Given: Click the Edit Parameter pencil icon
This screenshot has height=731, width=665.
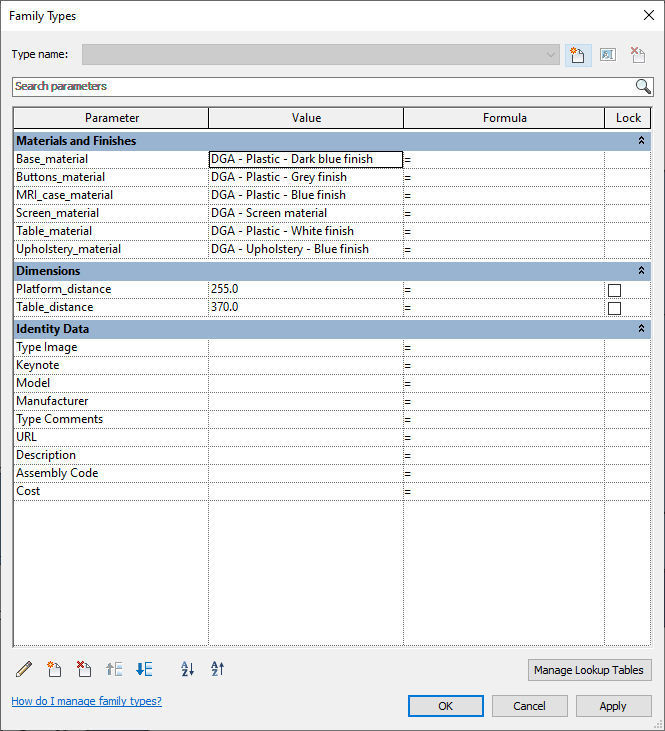Looking at the screenshot, I should pos(24,669).
